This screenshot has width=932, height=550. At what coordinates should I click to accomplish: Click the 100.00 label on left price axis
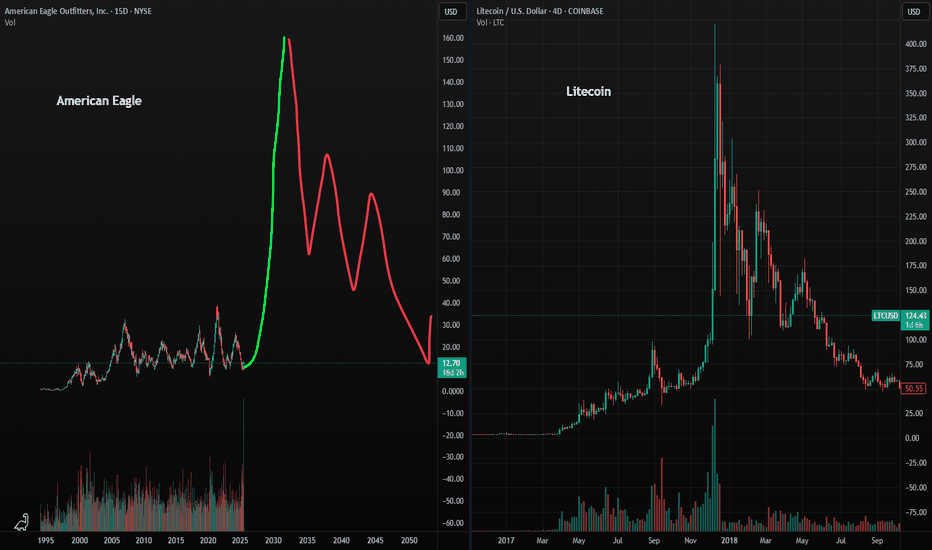coord(453,170)
